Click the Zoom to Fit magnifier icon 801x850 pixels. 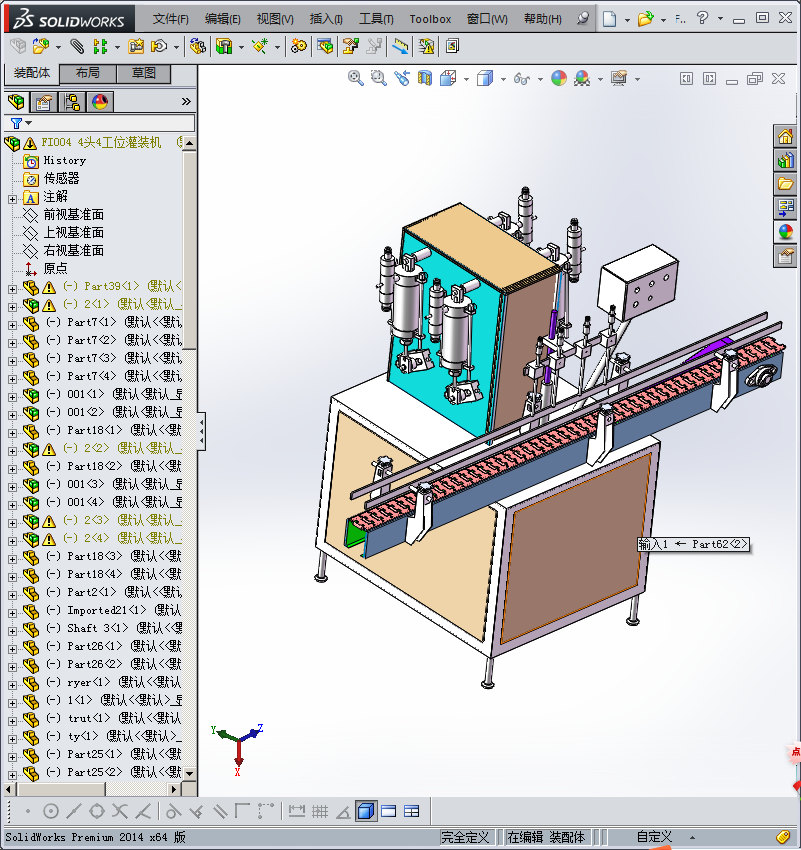[x=356, y=79]
